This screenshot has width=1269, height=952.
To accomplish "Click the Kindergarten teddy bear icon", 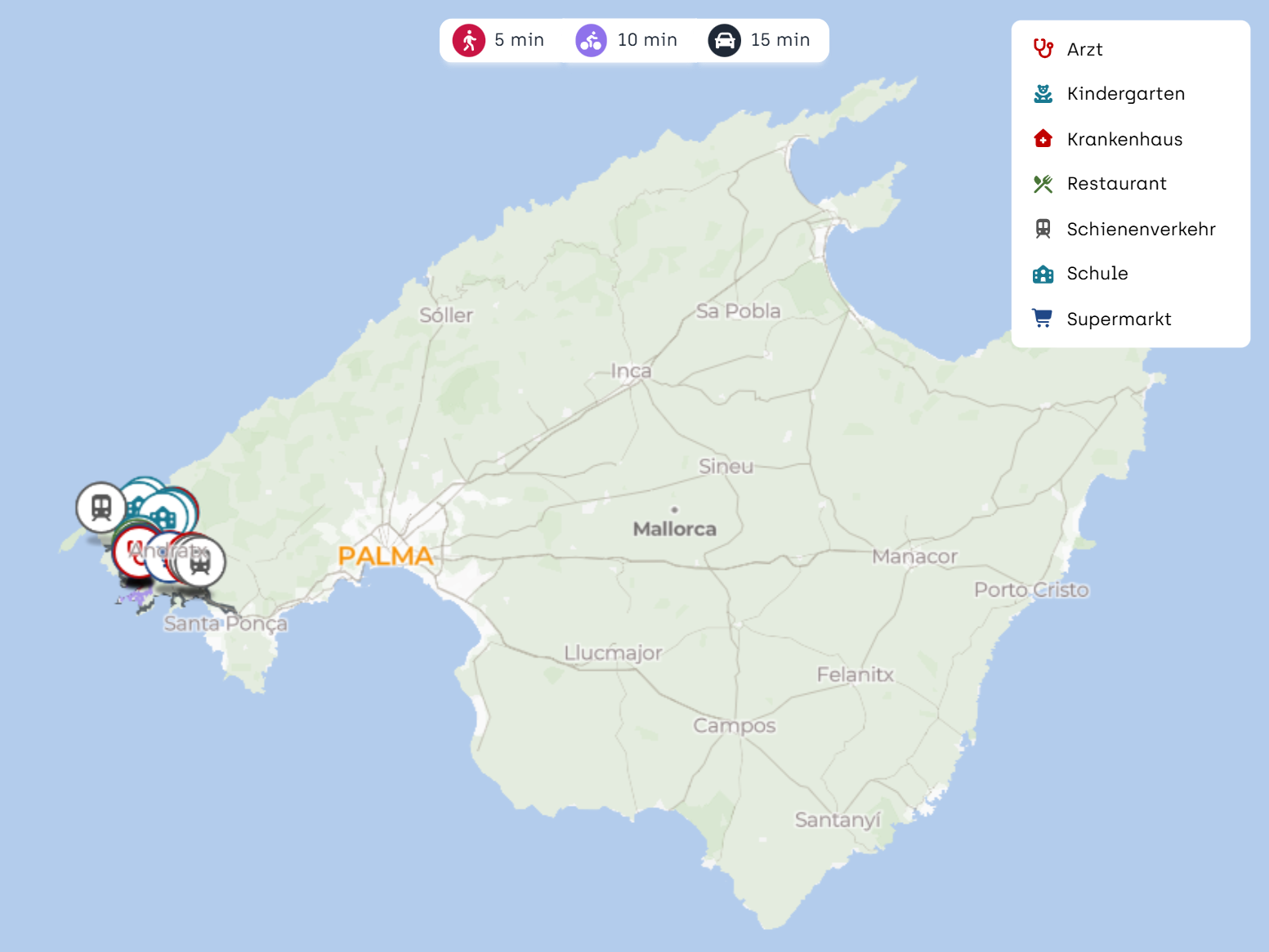I will point(1043,94).
